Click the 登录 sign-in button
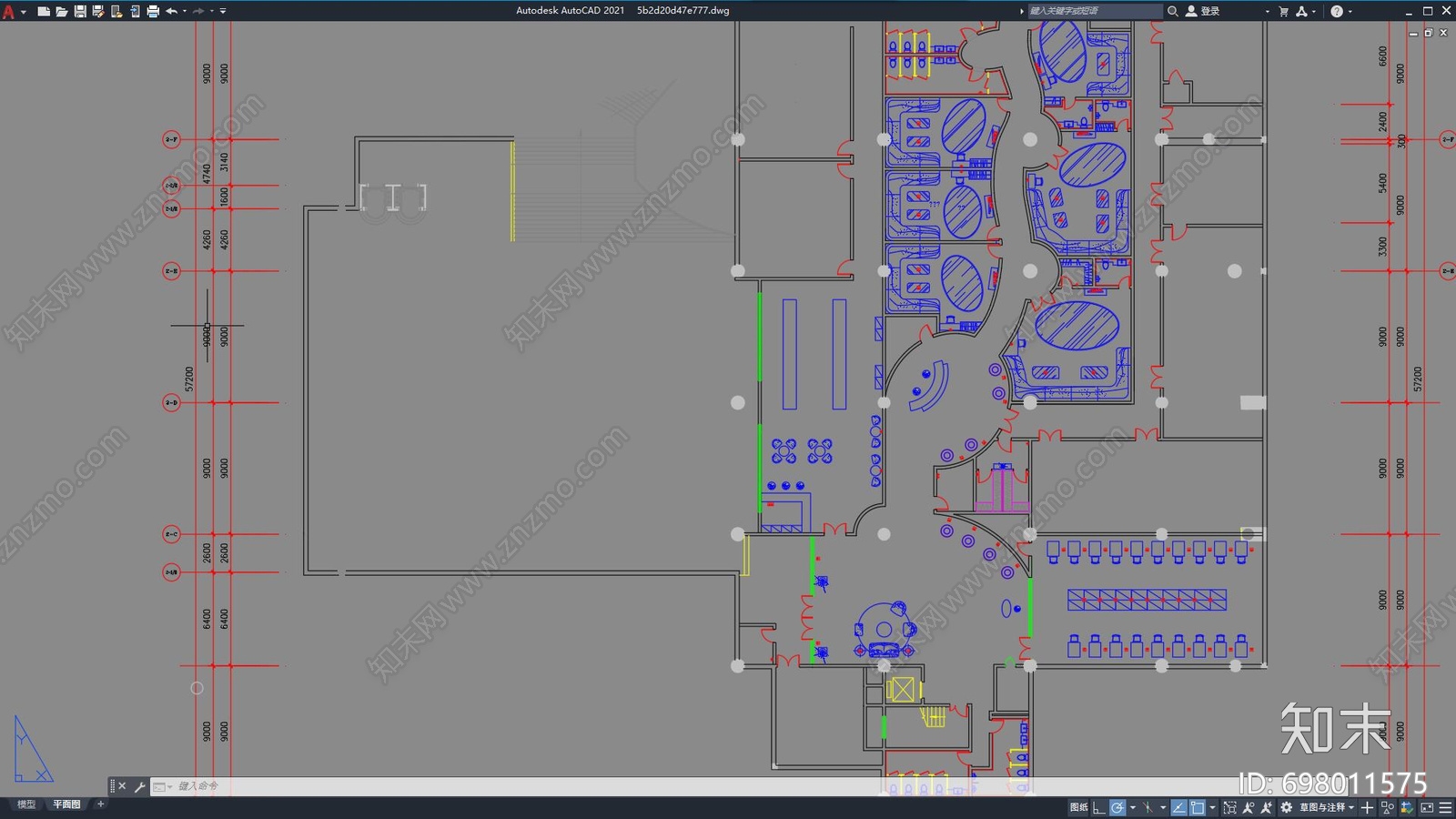 [x=1203, y=11]
